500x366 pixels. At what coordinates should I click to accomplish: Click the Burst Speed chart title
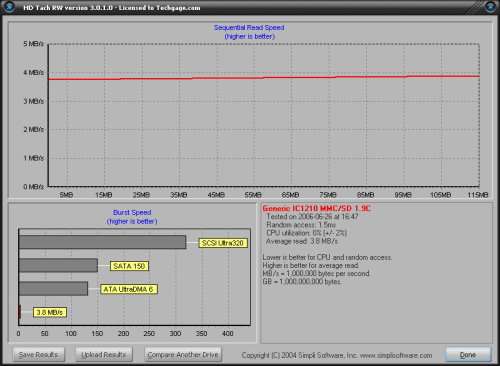[132, 212]
